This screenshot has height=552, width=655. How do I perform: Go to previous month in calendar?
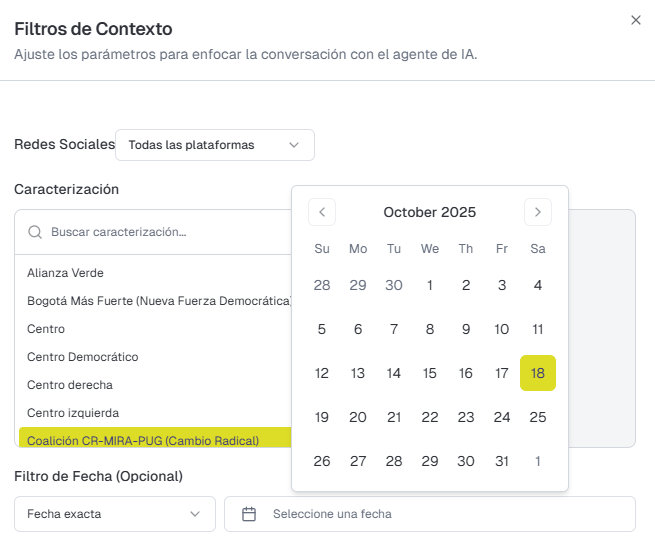tap(322, 212)
